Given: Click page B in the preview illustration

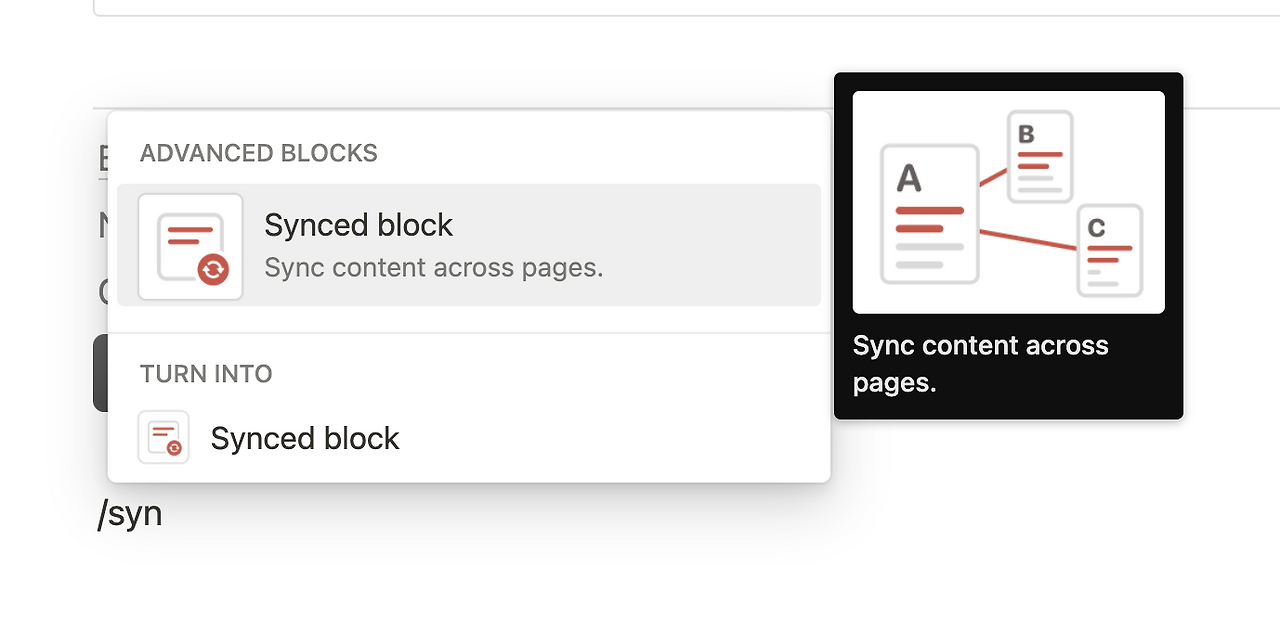Looking at the screenshot, I should (1040, 156).
